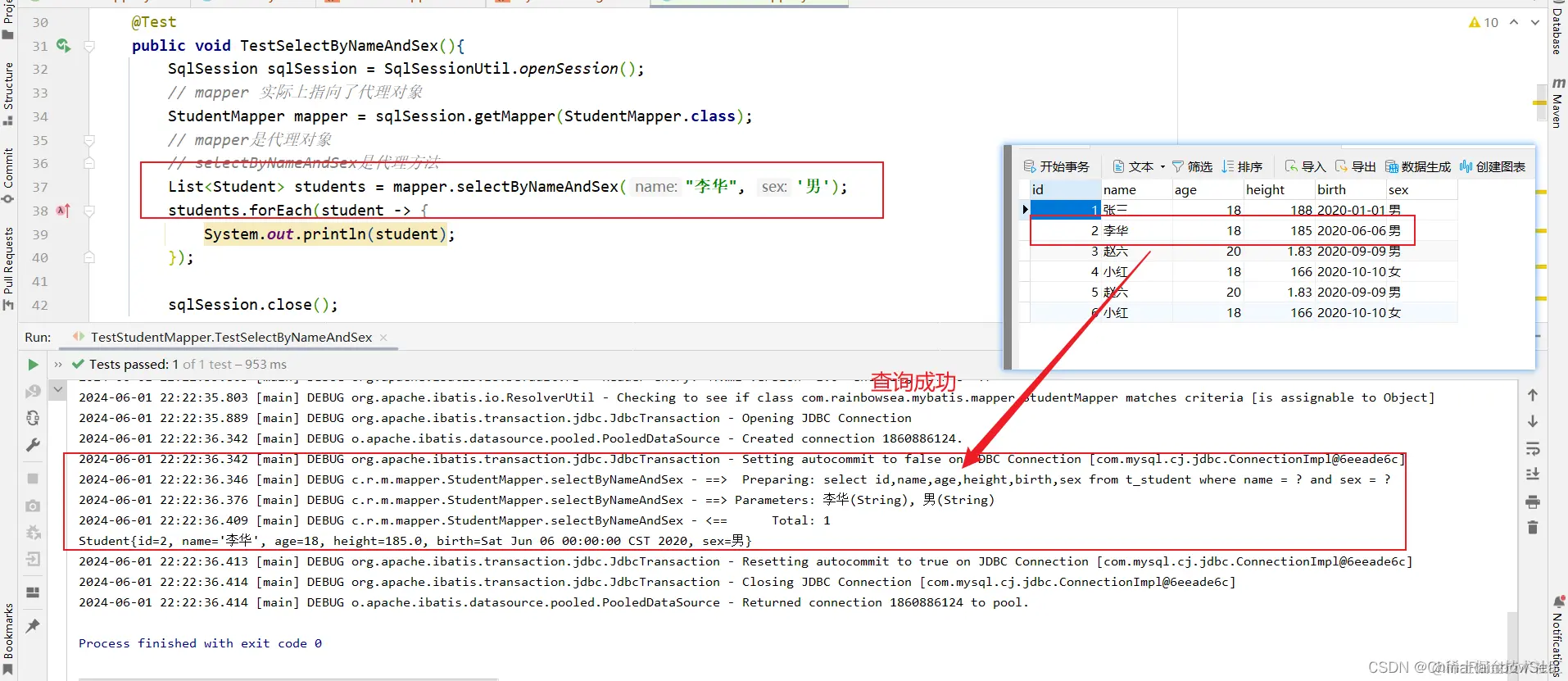Click the height column header in Navicat

[x=1278, y=189]
